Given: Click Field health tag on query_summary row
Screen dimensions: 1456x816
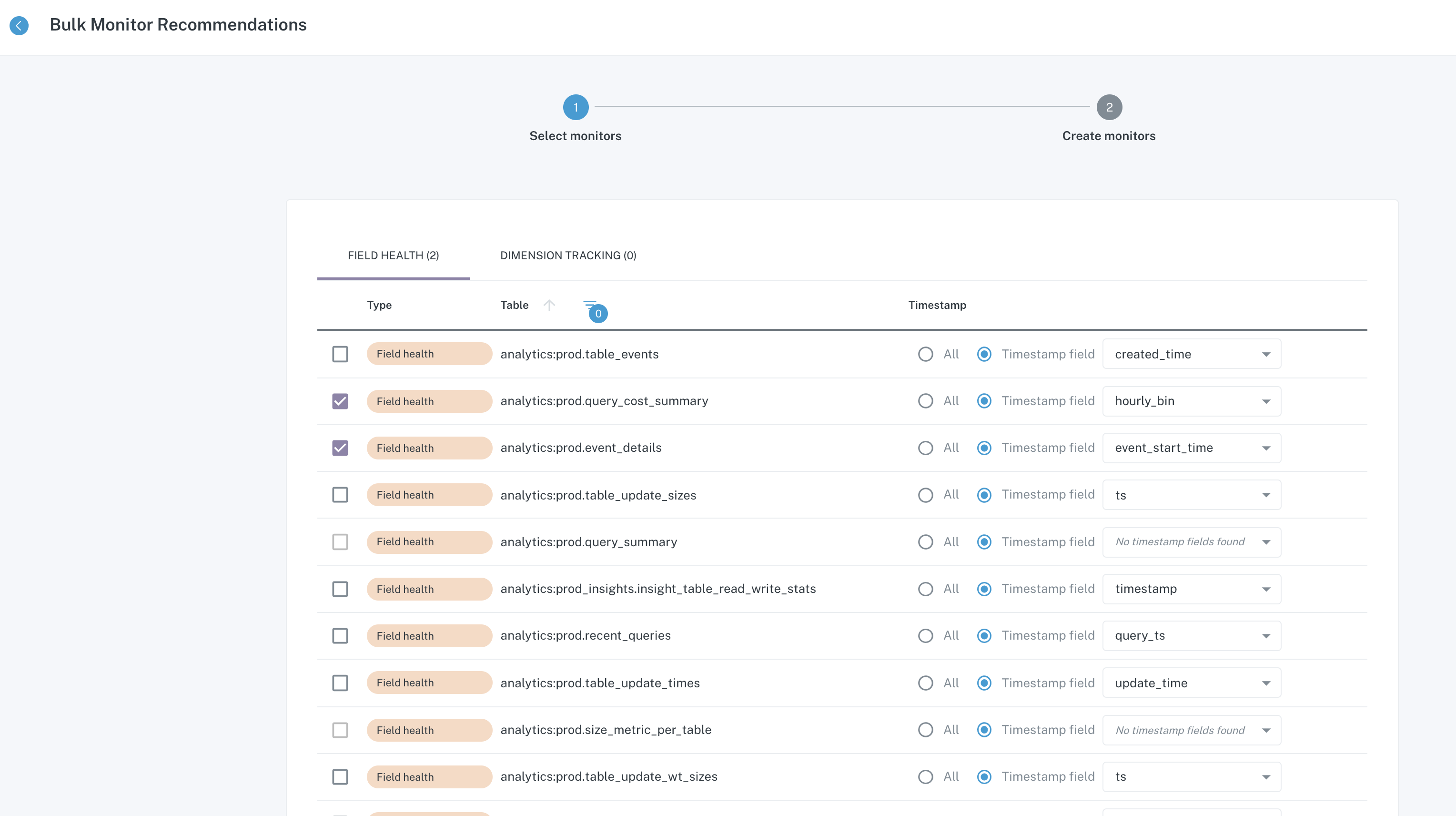Looking at the screenshot, I should [x=430, y=542].
